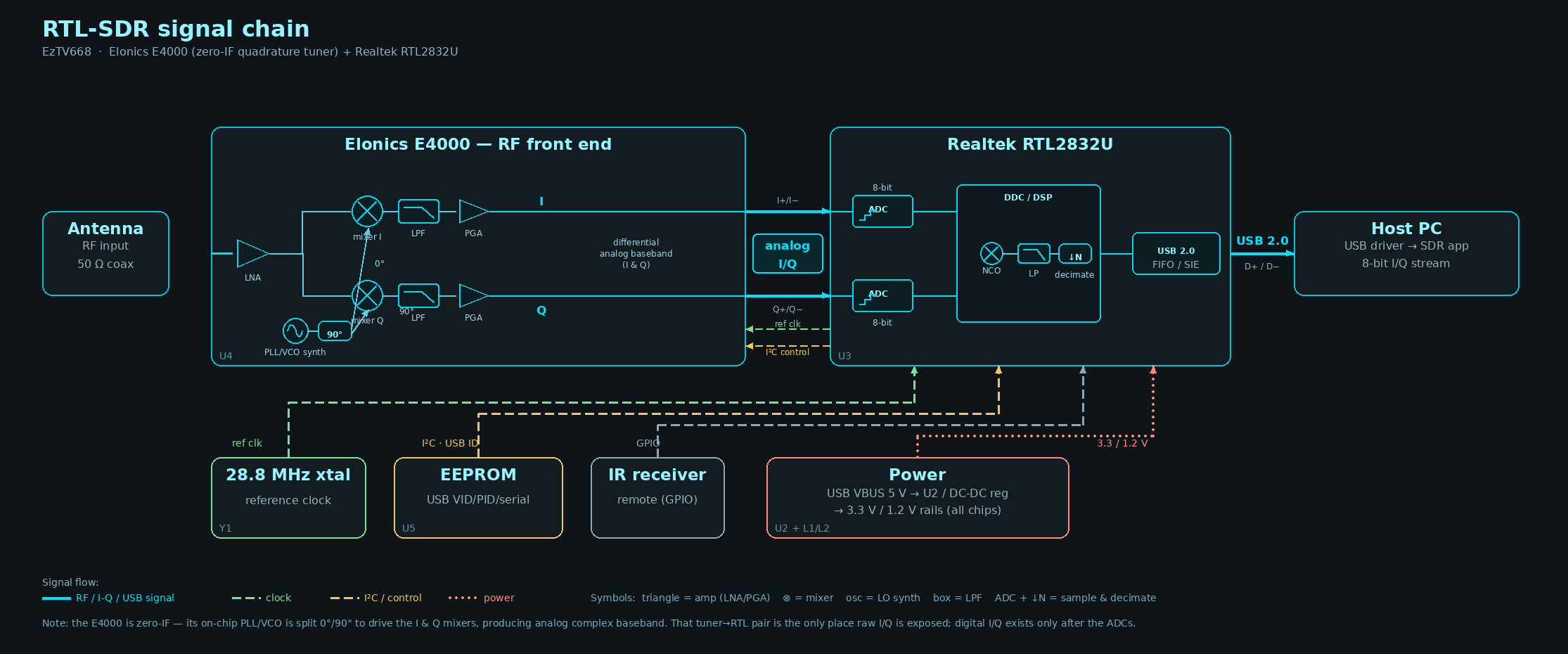Click the Realtek RTL2832U title
The image size is (1568, 654).
click(1030, 144)
